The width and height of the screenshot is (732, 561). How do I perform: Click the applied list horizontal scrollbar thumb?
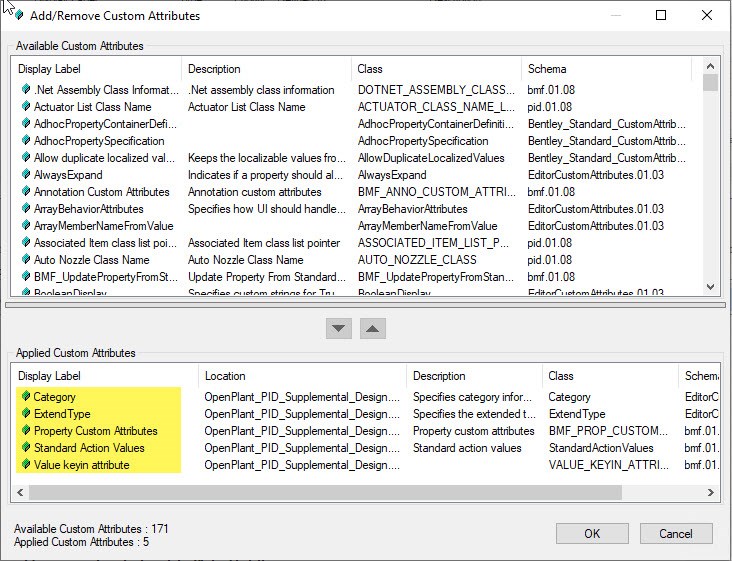pyautogui.click(x=325, y=492)
